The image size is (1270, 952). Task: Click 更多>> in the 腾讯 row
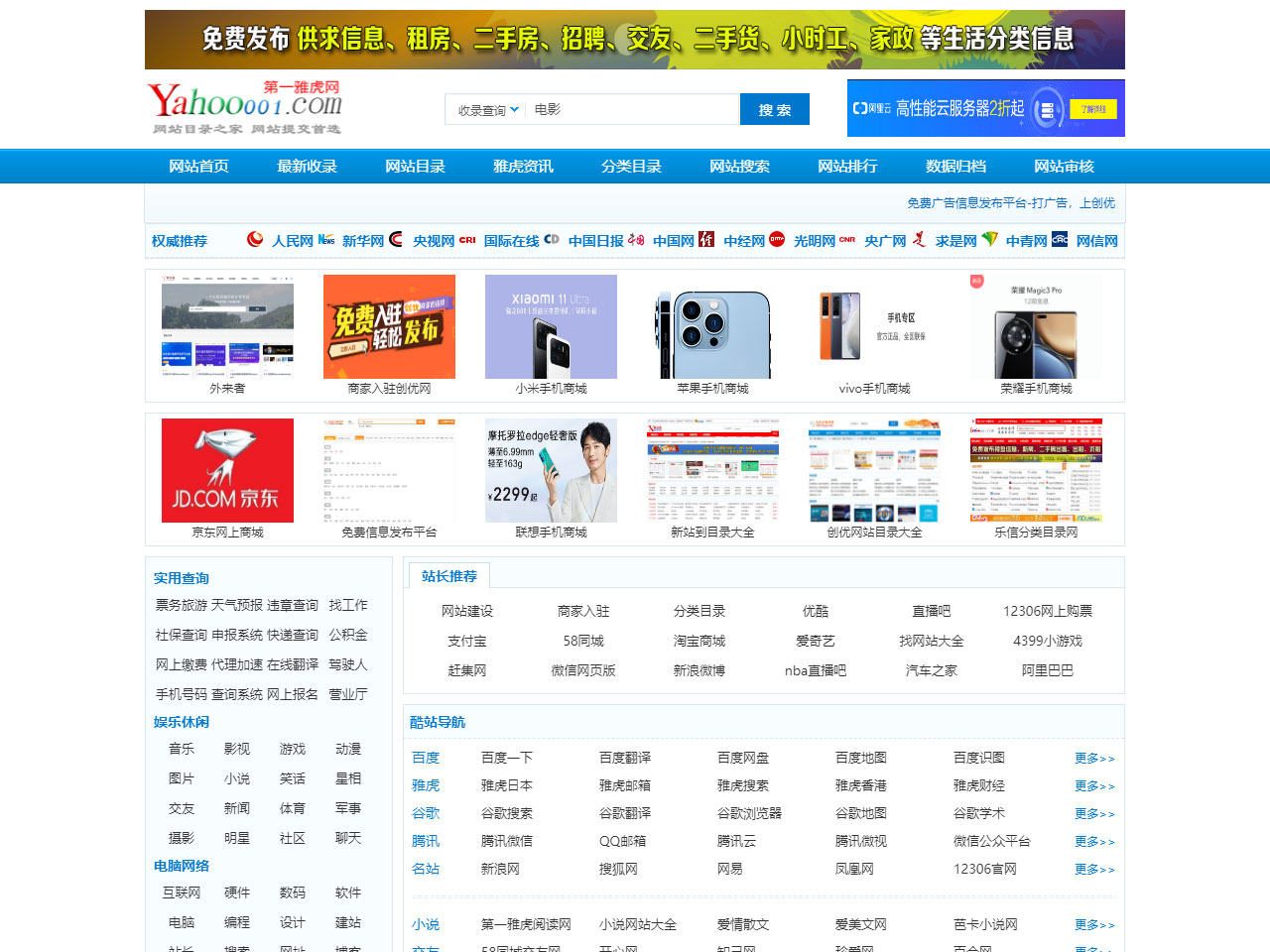(1094, 841)
